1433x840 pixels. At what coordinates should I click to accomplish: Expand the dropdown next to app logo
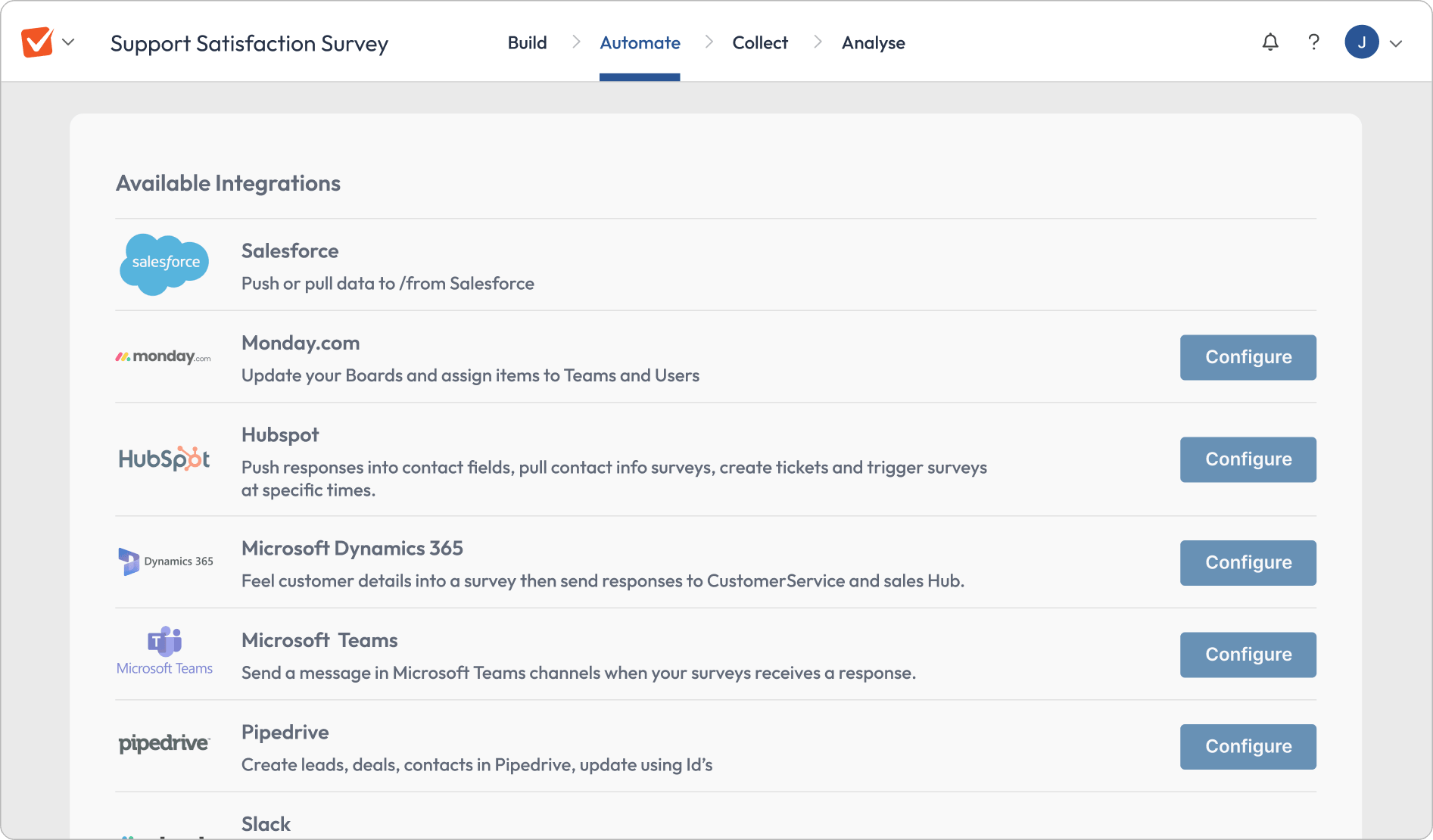click(68, 42)
